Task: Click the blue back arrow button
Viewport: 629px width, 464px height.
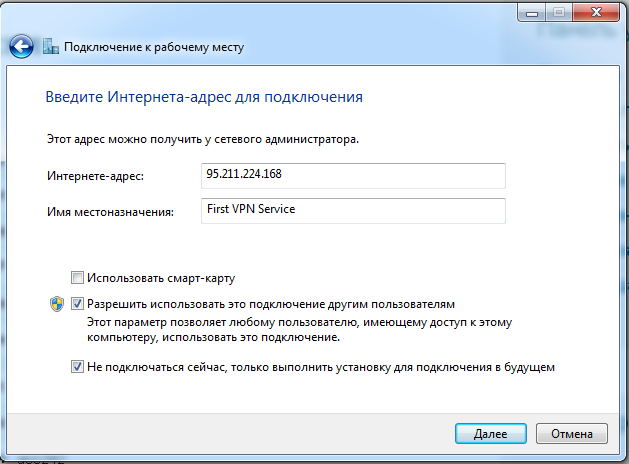Action: 21,47
